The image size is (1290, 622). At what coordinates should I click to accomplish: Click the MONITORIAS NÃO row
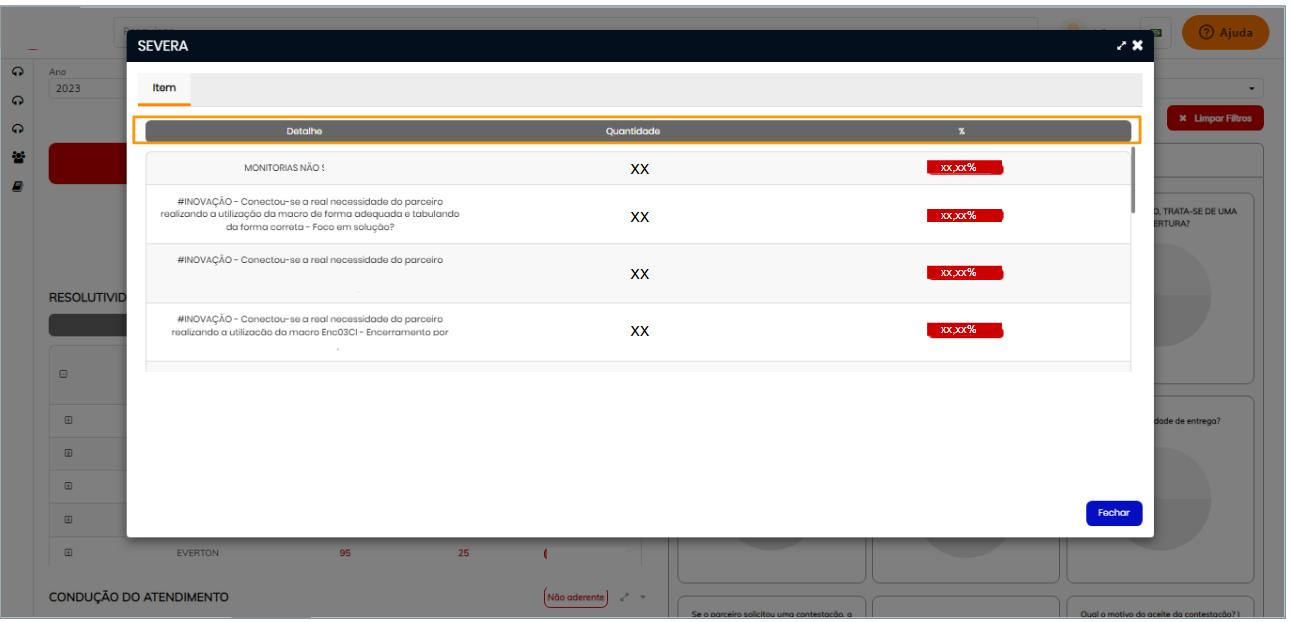[284, 168]
